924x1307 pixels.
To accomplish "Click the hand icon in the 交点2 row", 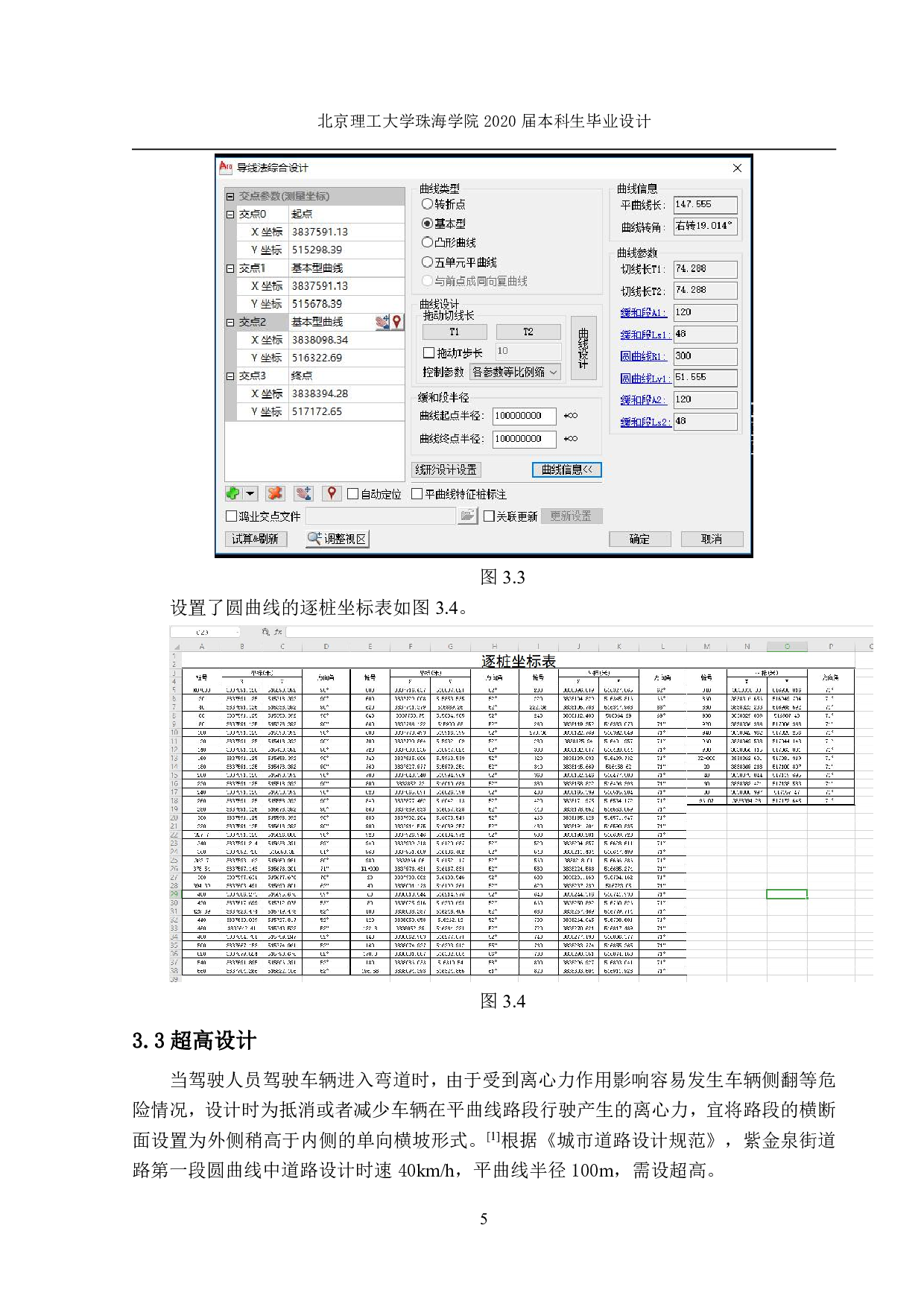I will point(382,322).
